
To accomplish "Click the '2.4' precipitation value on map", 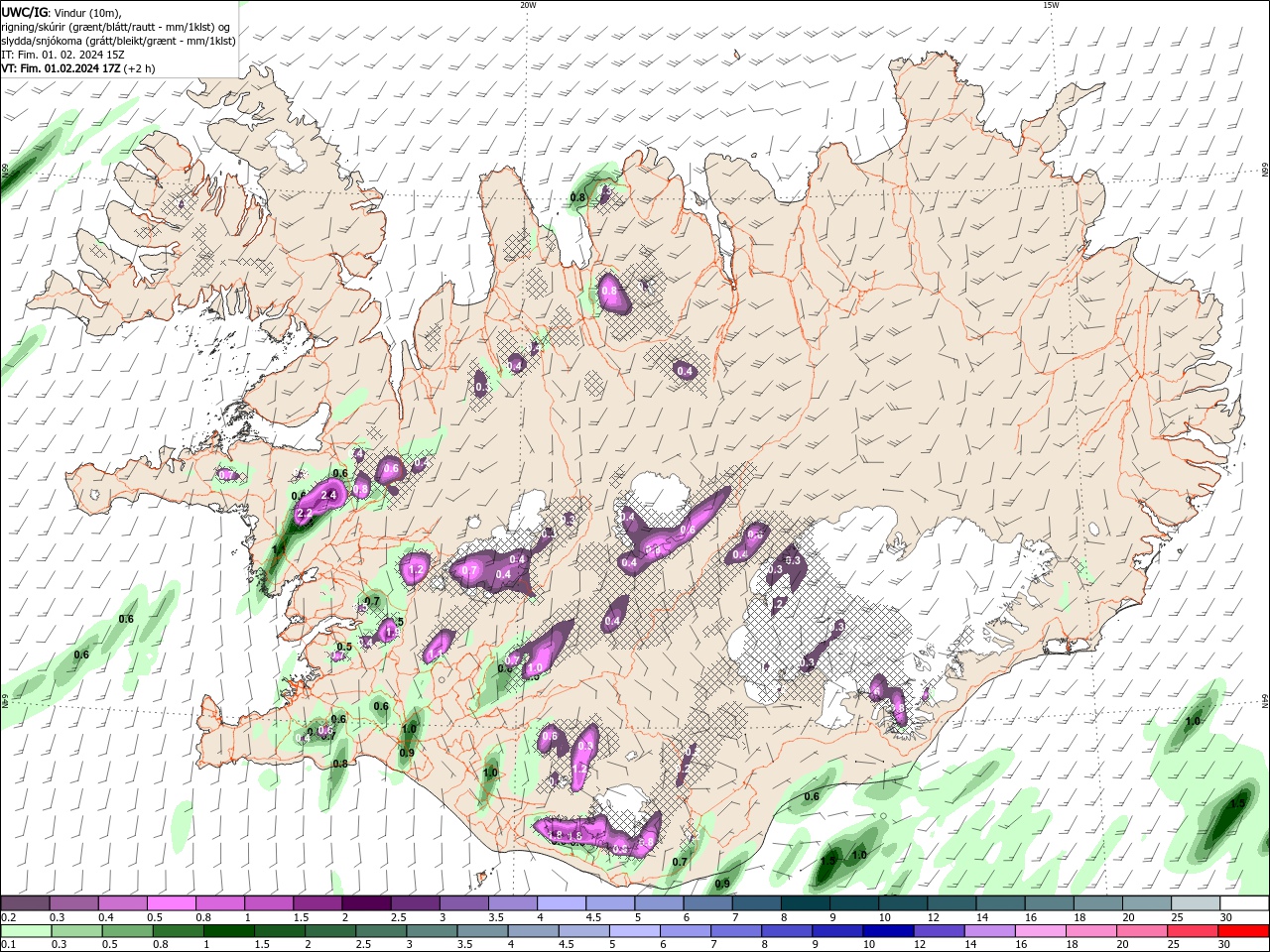I will pyautogui.click(x=329, y=494).
